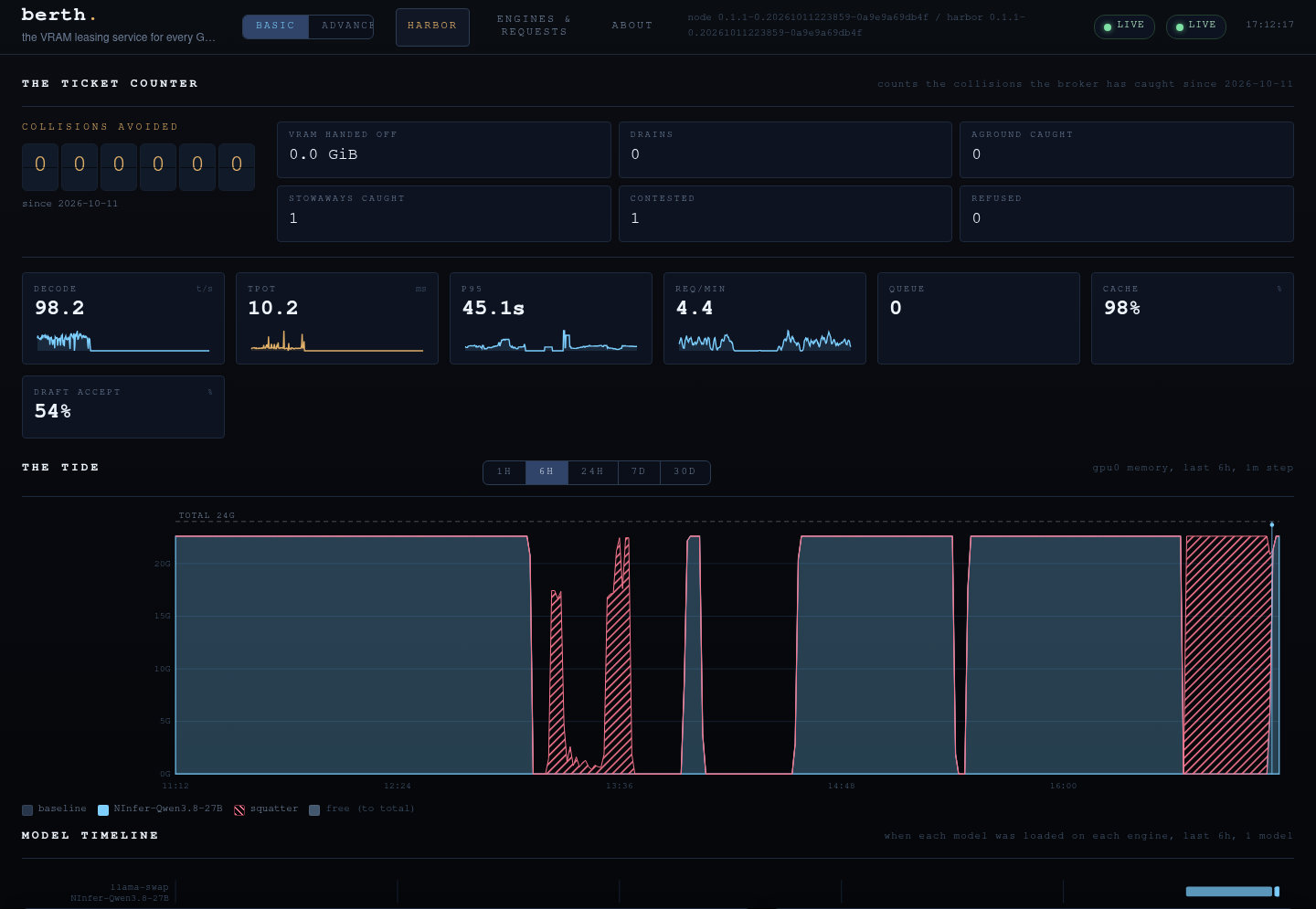Screen dimensions: 1316x909
Task: Open the Refused counter card
Action: tap(1127, 214)
